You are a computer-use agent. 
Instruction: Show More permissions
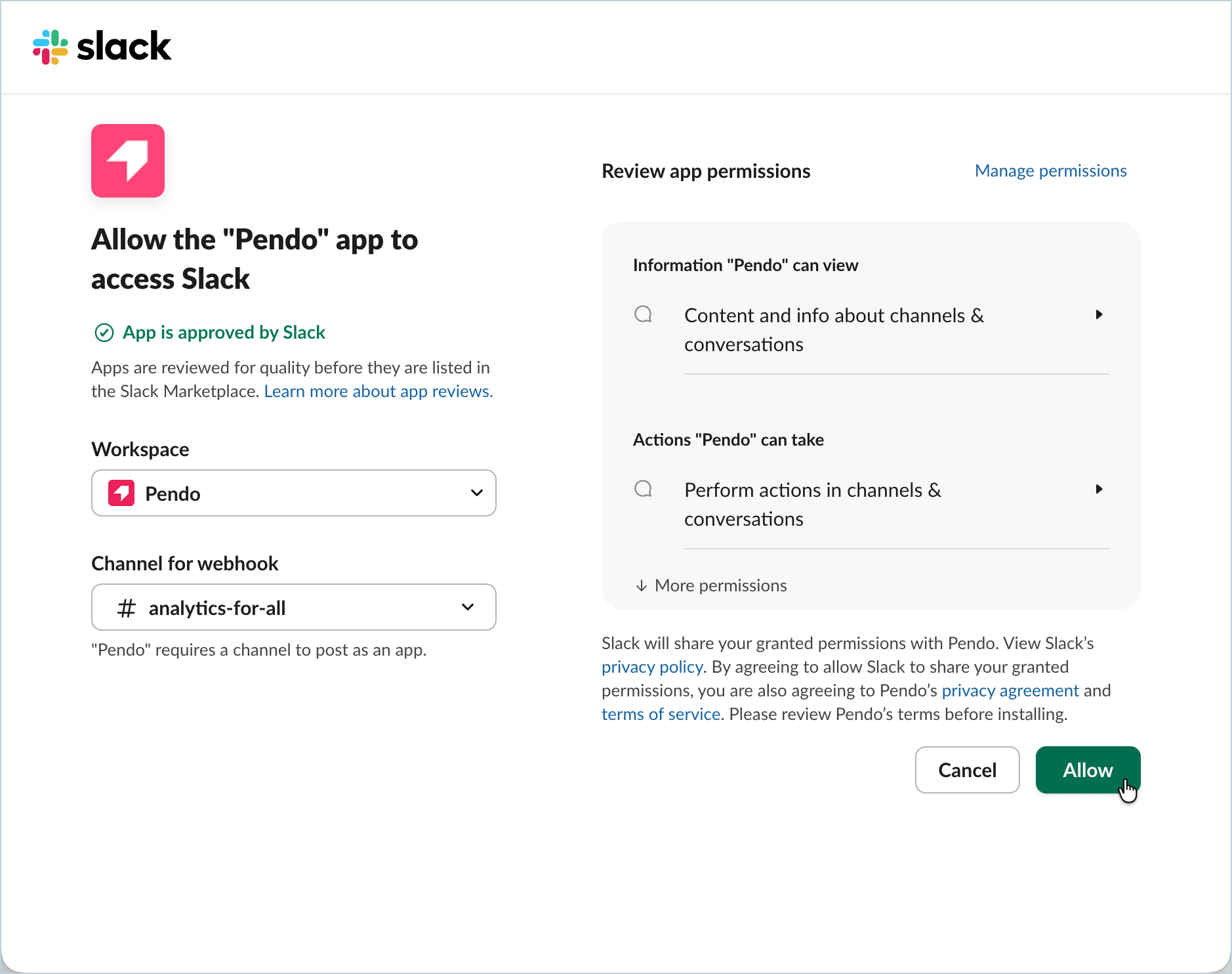pyautogui.click(x=711, y=585)
